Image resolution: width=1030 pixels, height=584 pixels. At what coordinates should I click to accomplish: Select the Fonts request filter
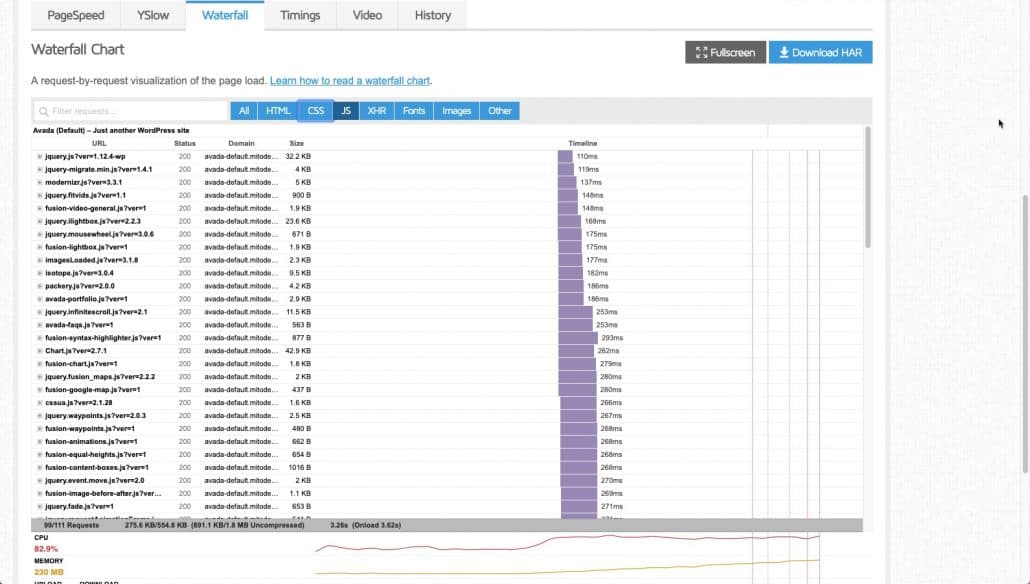(413, 111)
